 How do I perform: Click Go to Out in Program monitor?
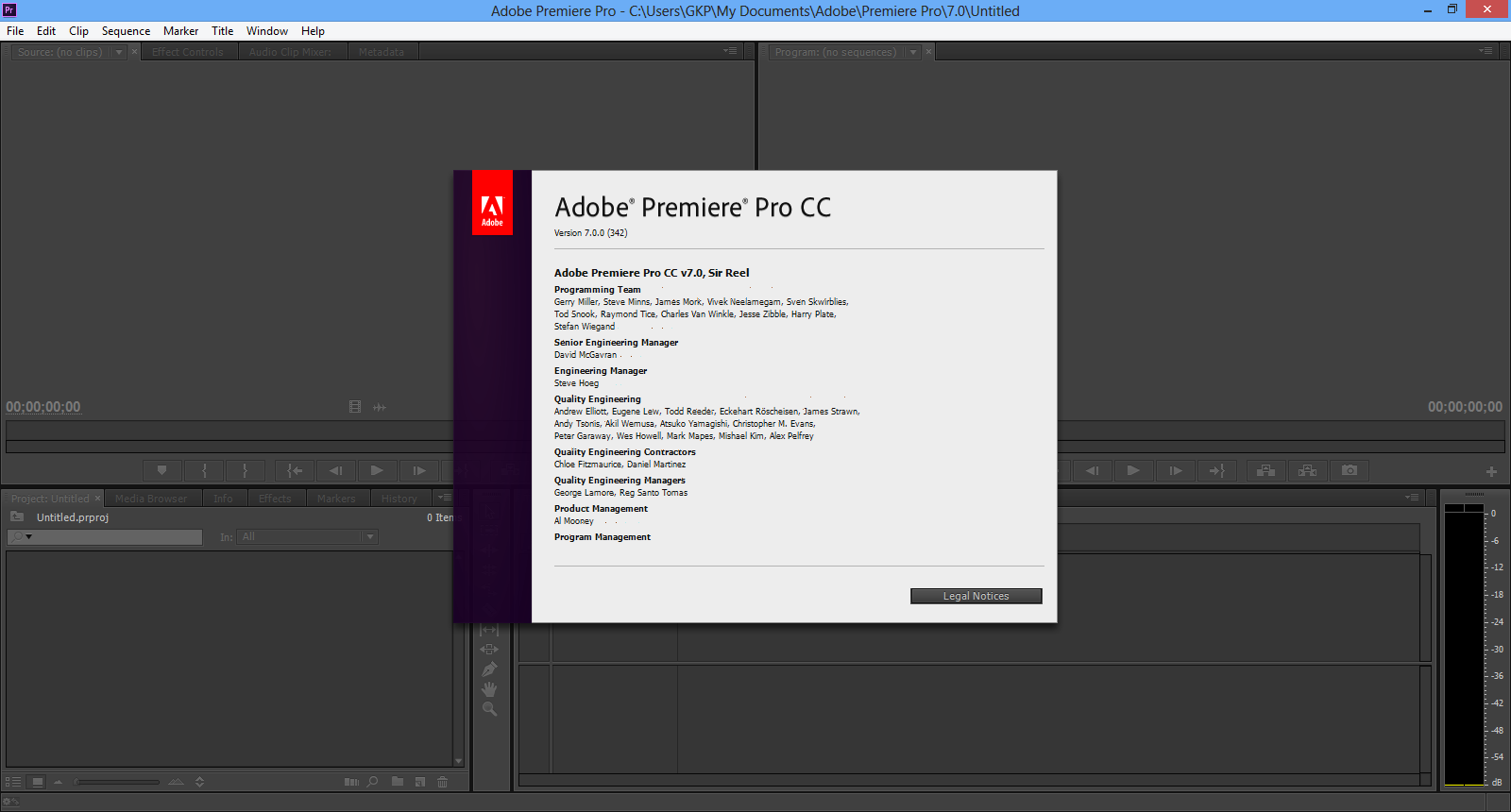[x=1216, y=470]
